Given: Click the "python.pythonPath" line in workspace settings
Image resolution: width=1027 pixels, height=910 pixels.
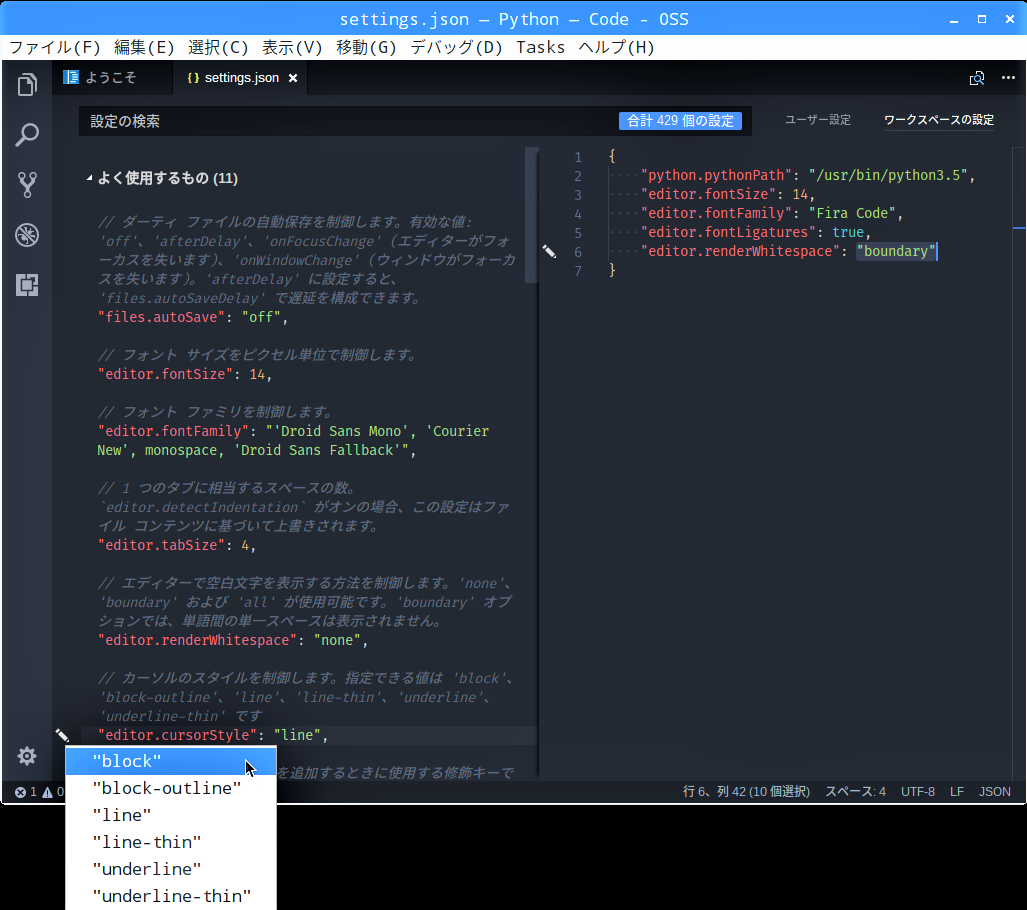Looking at the screenshot, I should [808, 176].
